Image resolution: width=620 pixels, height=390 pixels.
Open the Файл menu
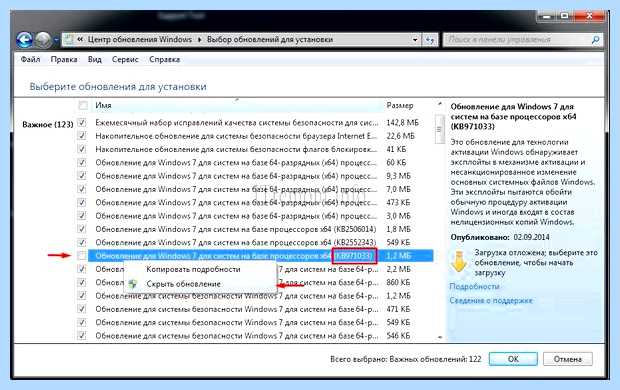pos(30,59)
